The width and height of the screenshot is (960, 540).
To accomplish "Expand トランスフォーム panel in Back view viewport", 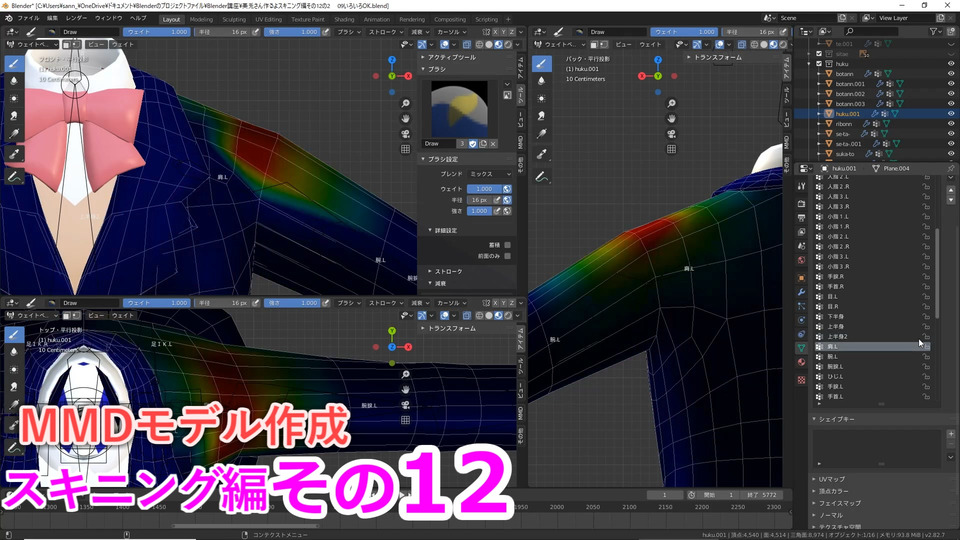I will (717, 57).
